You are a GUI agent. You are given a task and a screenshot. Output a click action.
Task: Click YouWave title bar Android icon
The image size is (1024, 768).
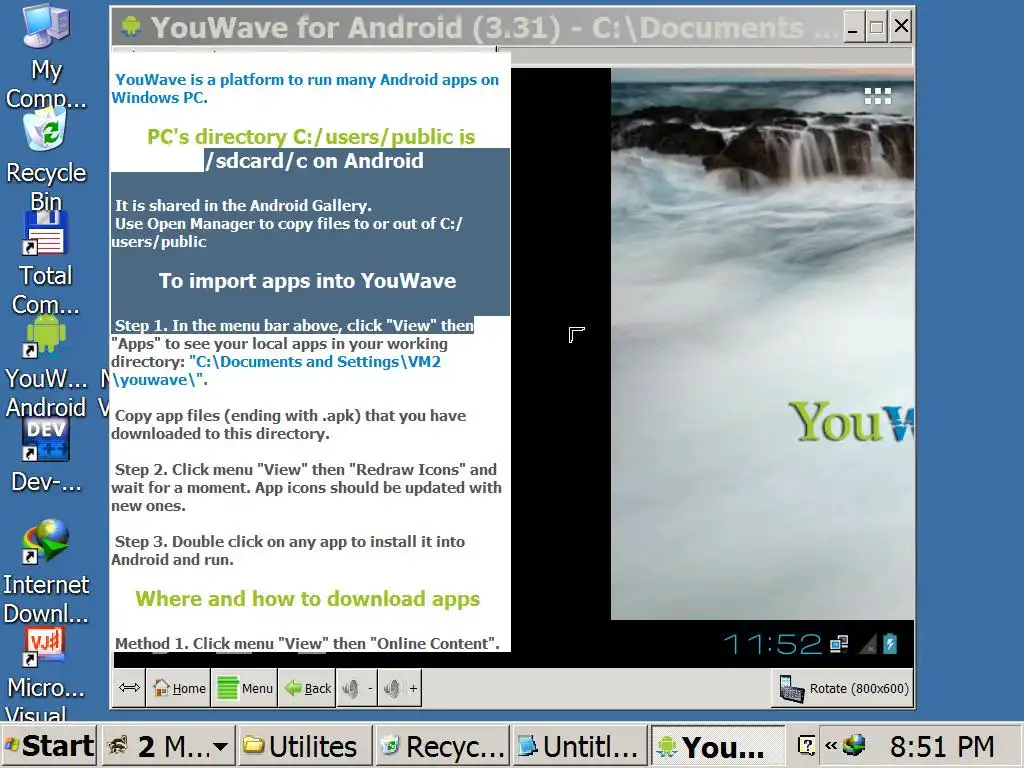coord(131,26)
